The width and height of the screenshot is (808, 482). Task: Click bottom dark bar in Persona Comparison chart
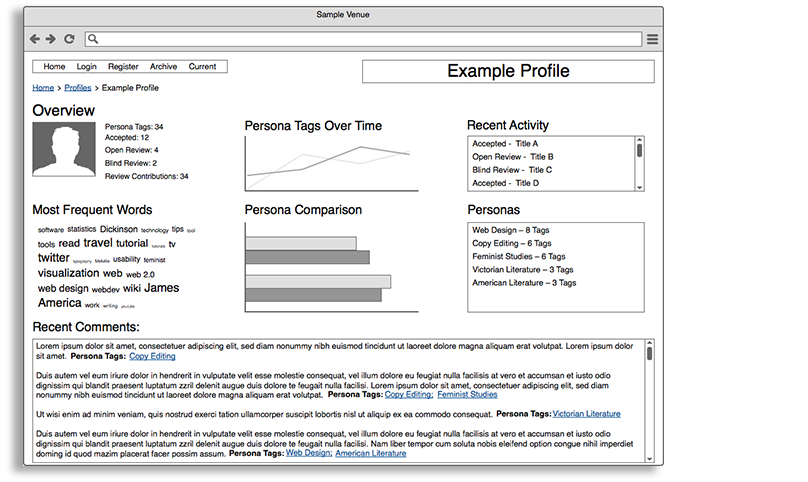(313, 295)
